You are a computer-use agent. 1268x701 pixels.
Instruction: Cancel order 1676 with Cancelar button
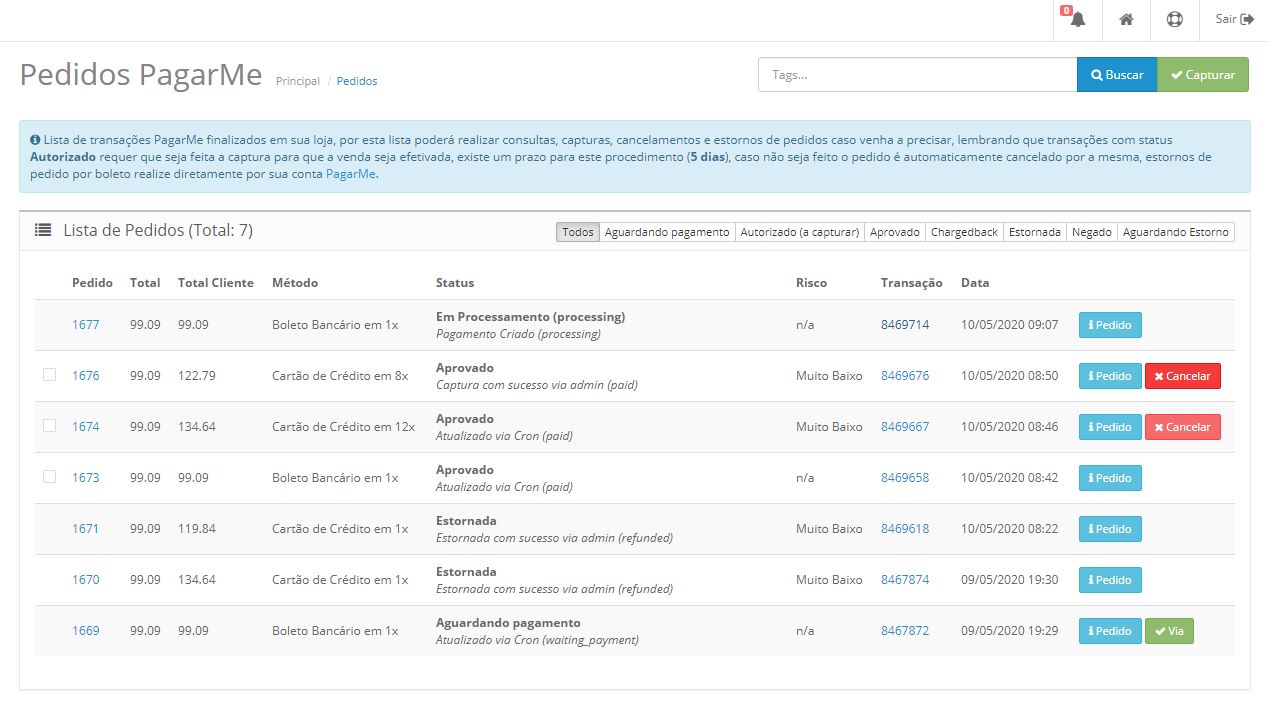coord(1182,376)
